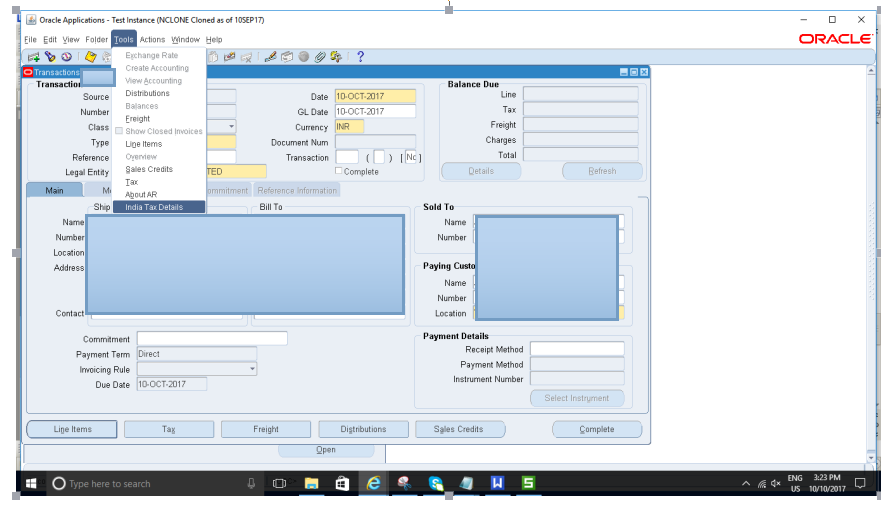The height and width of the screenshot is (512, 881).
Task: Open the Windows Start menu
Action: pos(31,483)
